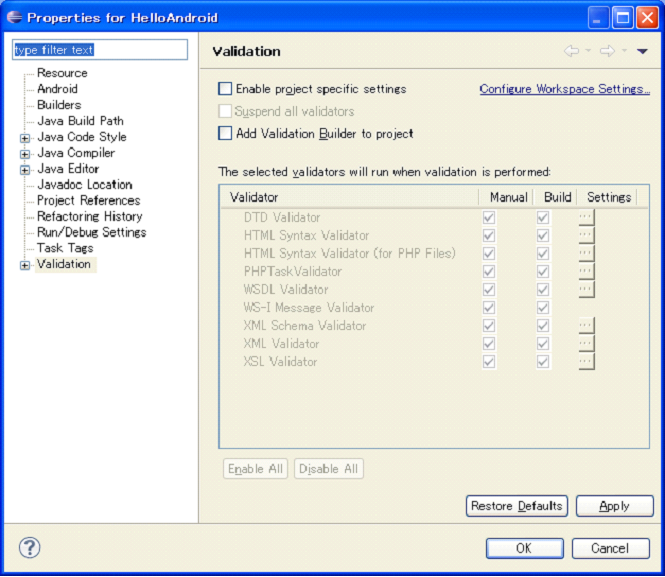Open DTD Validator settings ellipsis button
This screenshot has height=577, width=665.
[586, 217]
